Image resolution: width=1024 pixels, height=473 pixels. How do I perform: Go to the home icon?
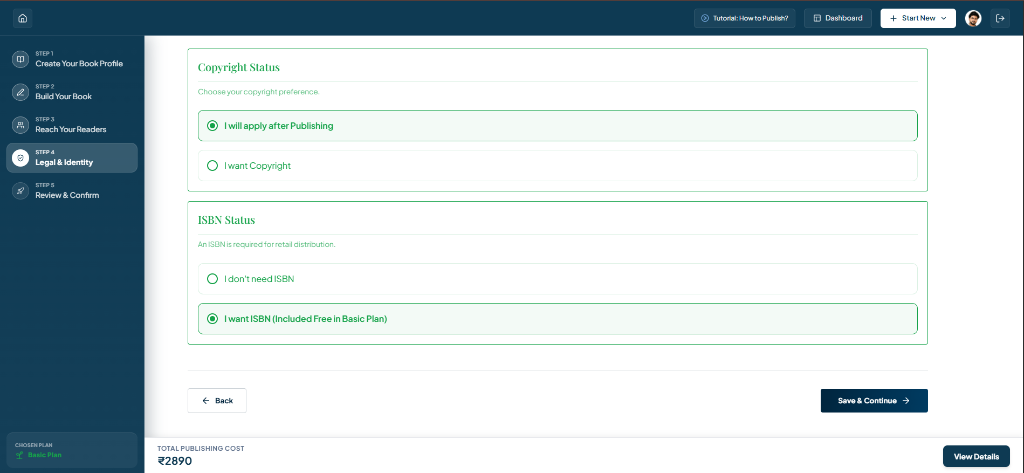(22, 18)
